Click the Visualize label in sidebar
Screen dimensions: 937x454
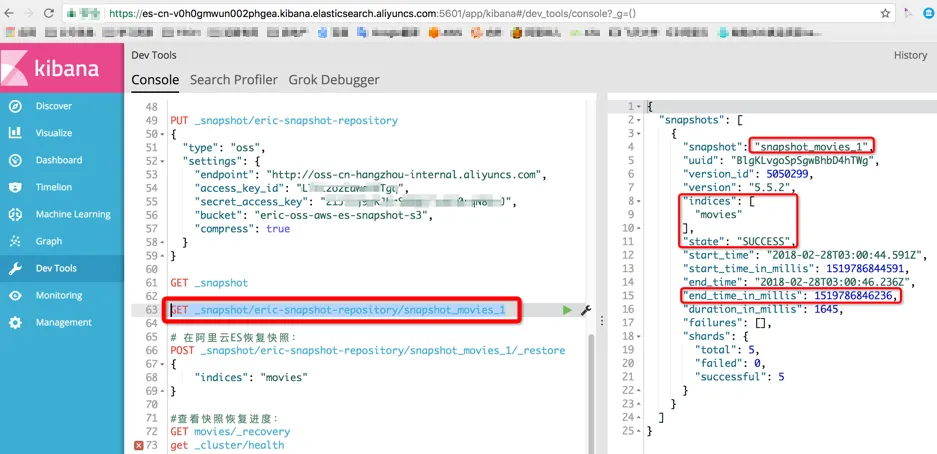54,133
